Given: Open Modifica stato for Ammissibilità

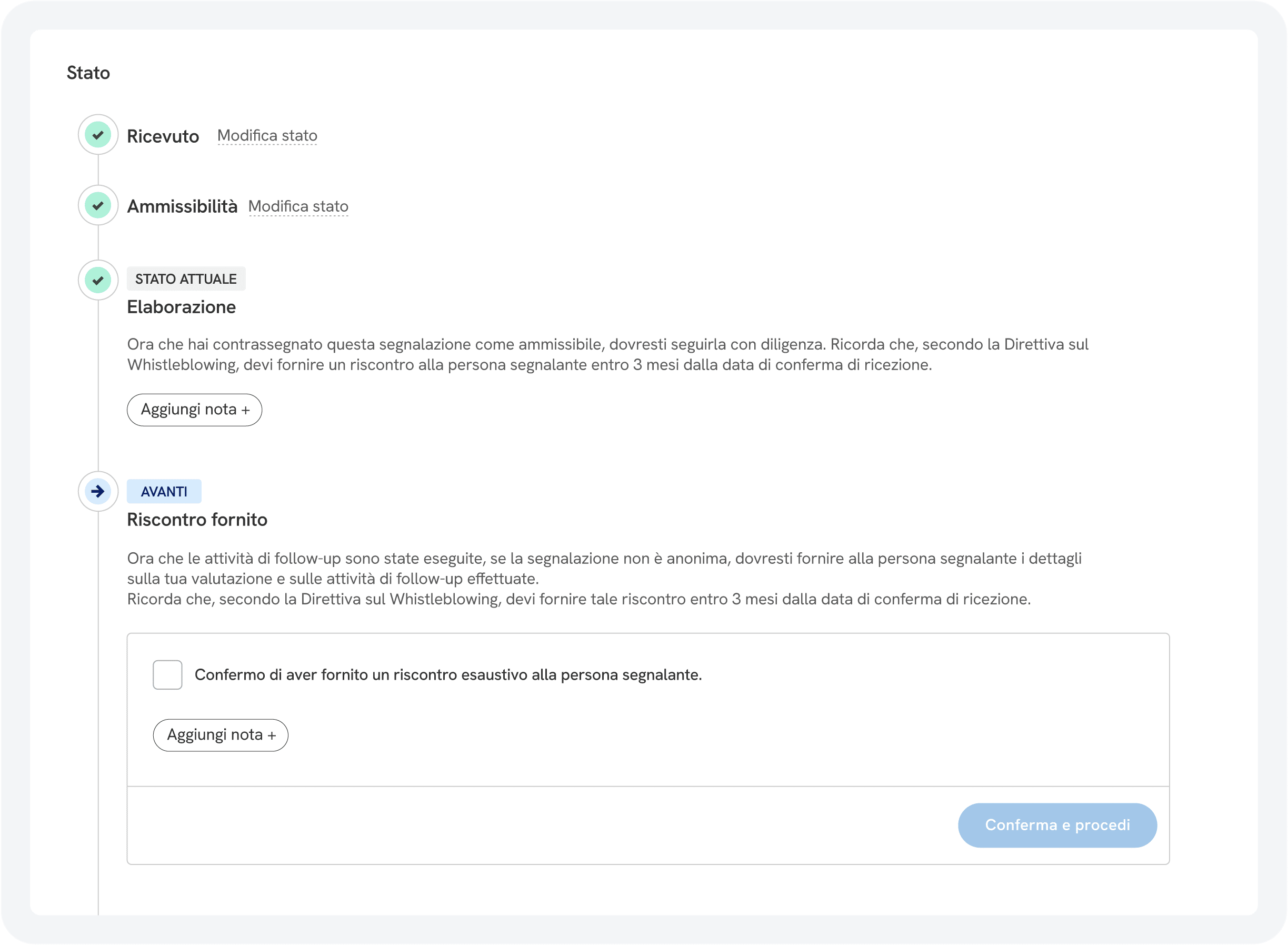Looking at the screenshot, I should click(x=298, y=206).
